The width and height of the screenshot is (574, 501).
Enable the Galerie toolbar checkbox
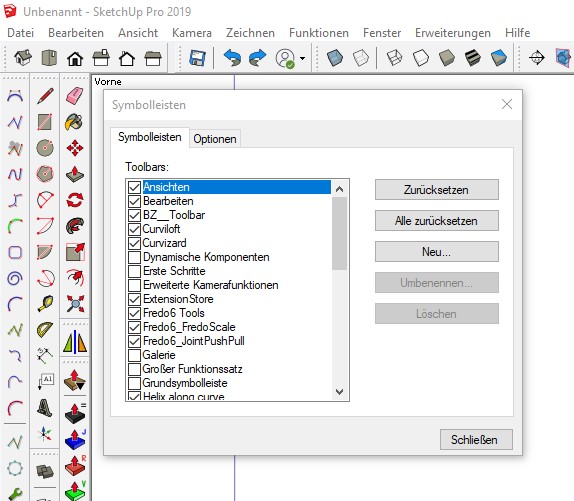pos(134,355)
